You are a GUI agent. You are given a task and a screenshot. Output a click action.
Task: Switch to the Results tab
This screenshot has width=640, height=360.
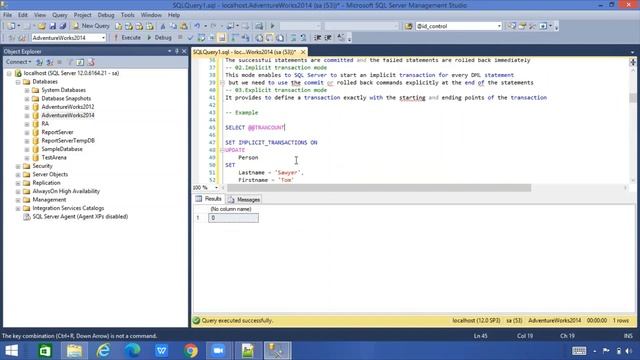(x=209, y=199)
